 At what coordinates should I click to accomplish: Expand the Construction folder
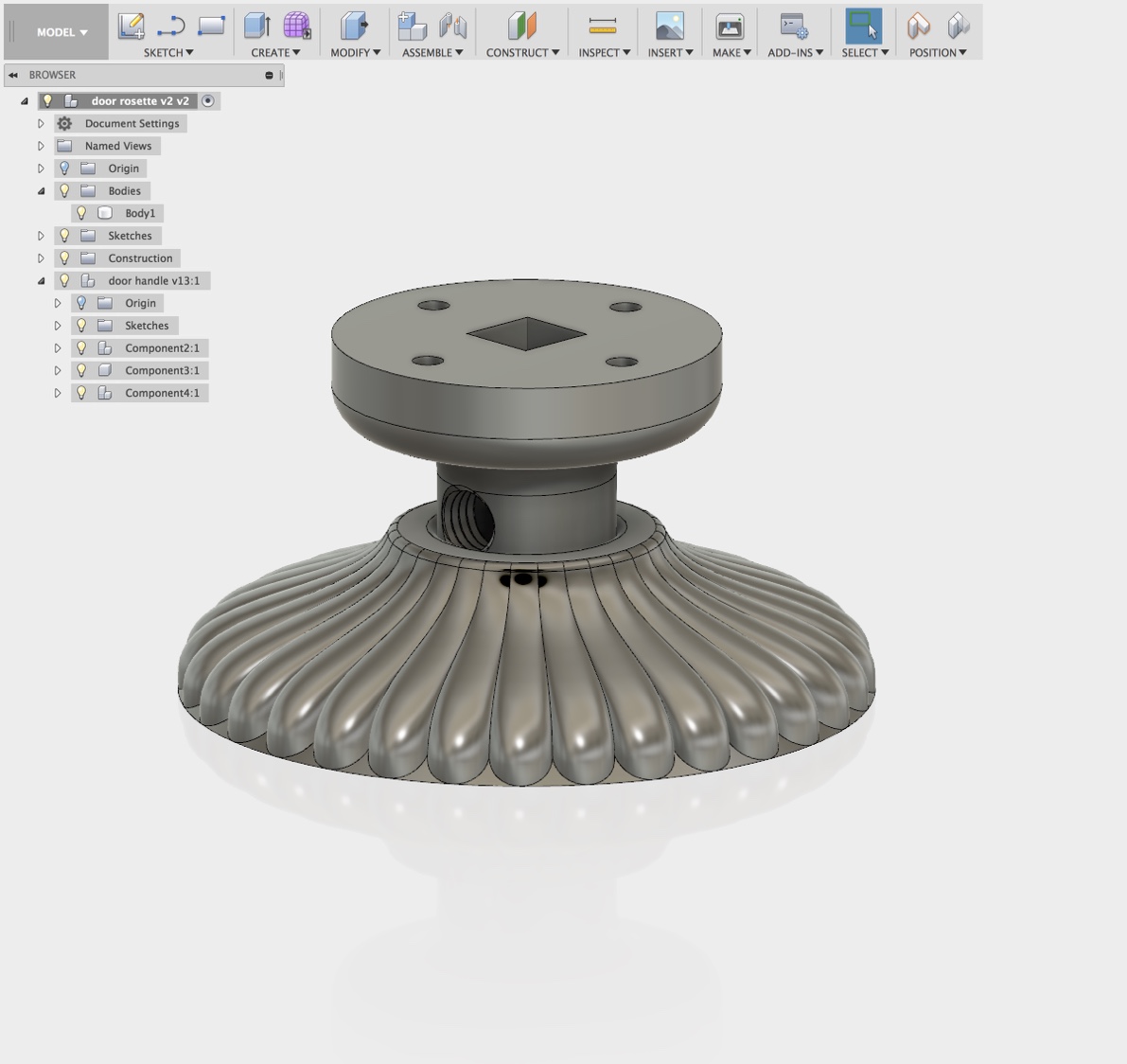click(x=41, y=258)
